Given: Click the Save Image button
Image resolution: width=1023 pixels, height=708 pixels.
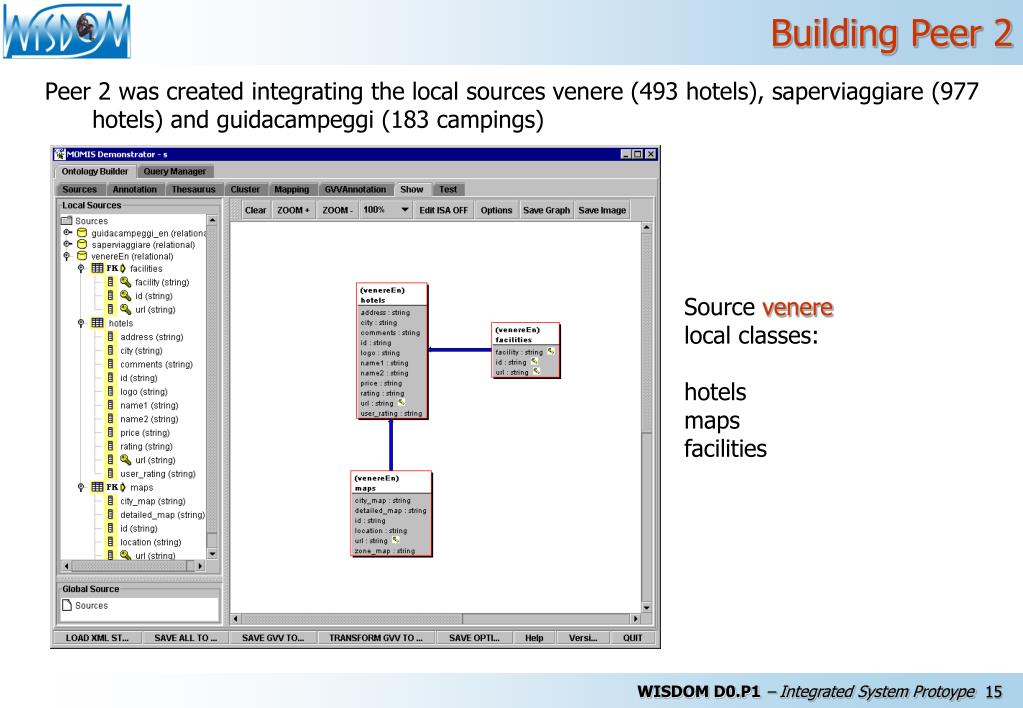Looking at the screenshot, I should [x=602, y=210].
